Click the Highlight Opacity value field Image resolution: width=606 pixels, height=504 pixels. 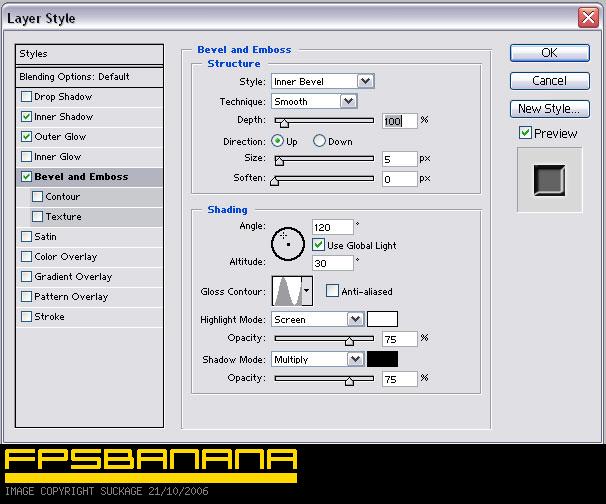pos(400,339)
